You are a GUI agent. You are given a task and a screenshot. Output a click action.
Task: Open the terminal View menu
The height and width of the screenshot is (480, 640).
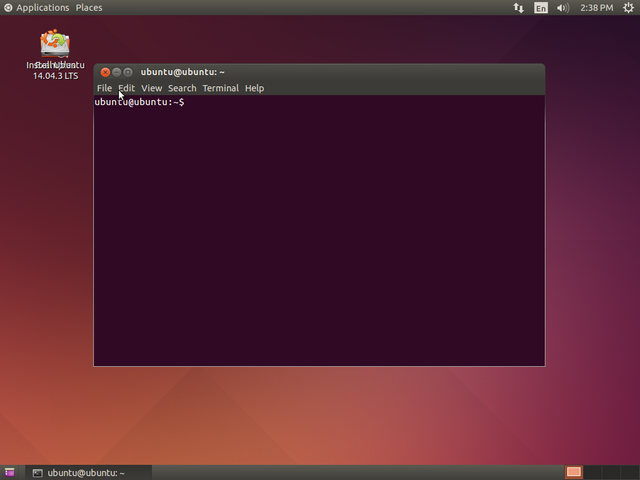coord(151,88)
